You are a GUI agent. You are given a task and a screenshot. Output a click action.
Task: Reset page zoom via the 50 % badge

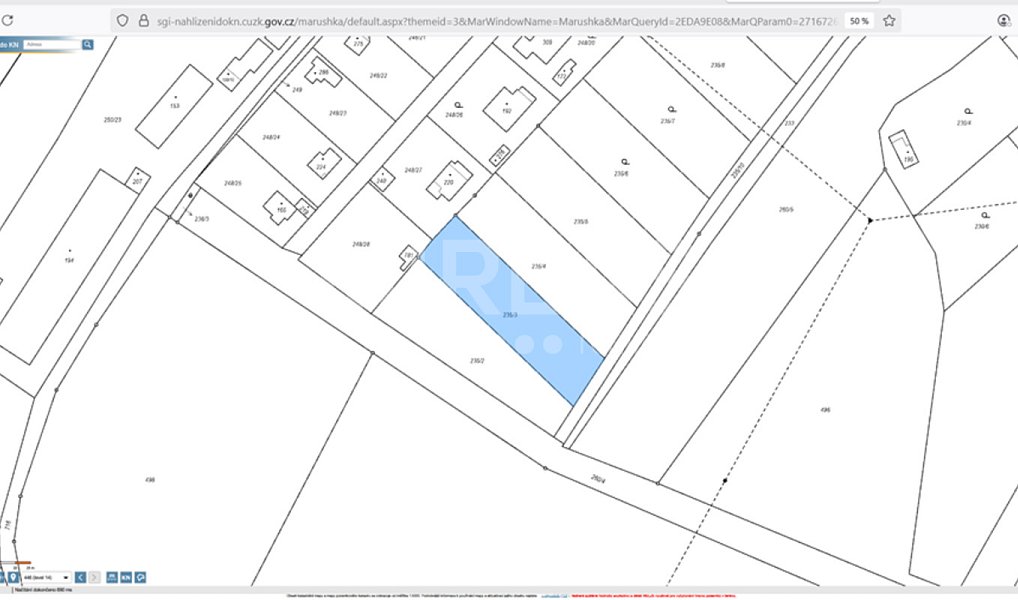pyautogui.click(x=859, y=21)
